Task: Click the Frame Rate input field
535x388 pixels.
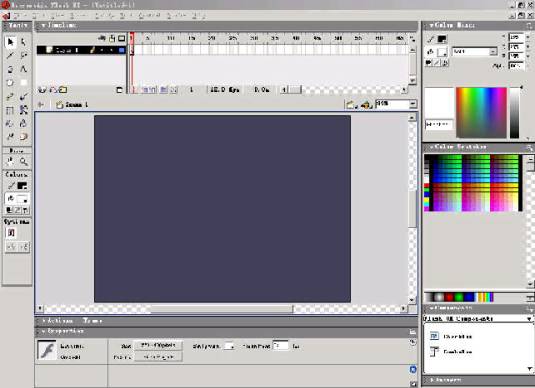Action: tap(280, 346)
